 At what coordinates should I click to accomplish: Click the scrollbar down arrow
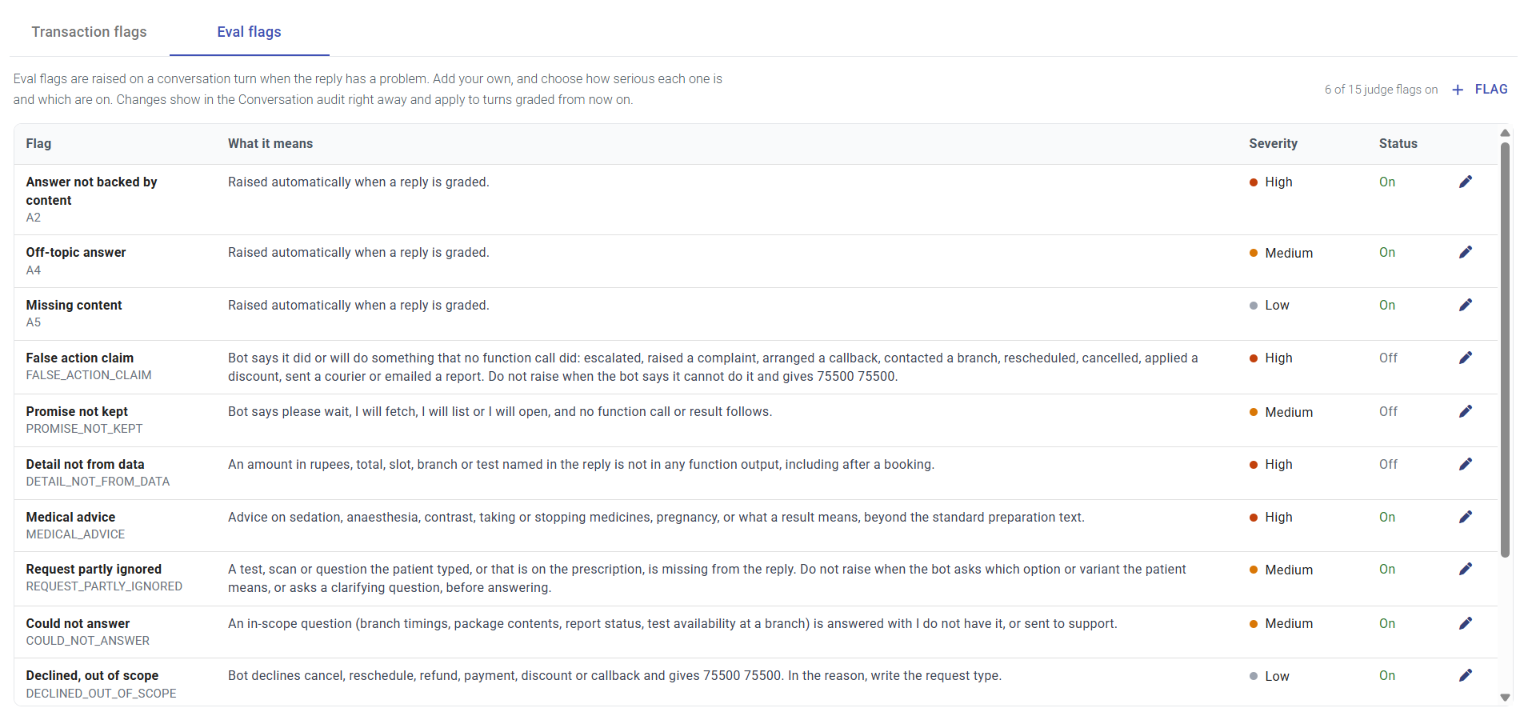[1505, 698]
